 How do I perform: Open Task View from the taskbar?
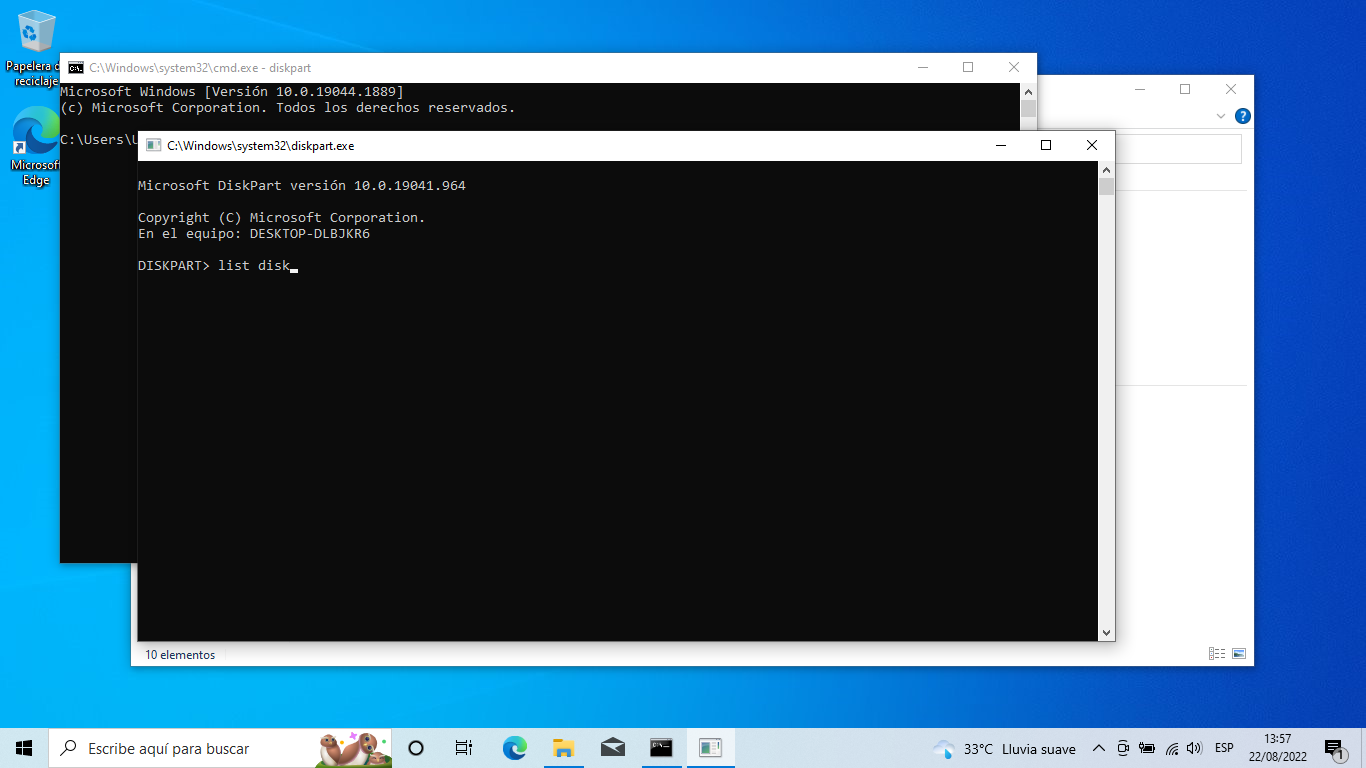tap(464, 748)
